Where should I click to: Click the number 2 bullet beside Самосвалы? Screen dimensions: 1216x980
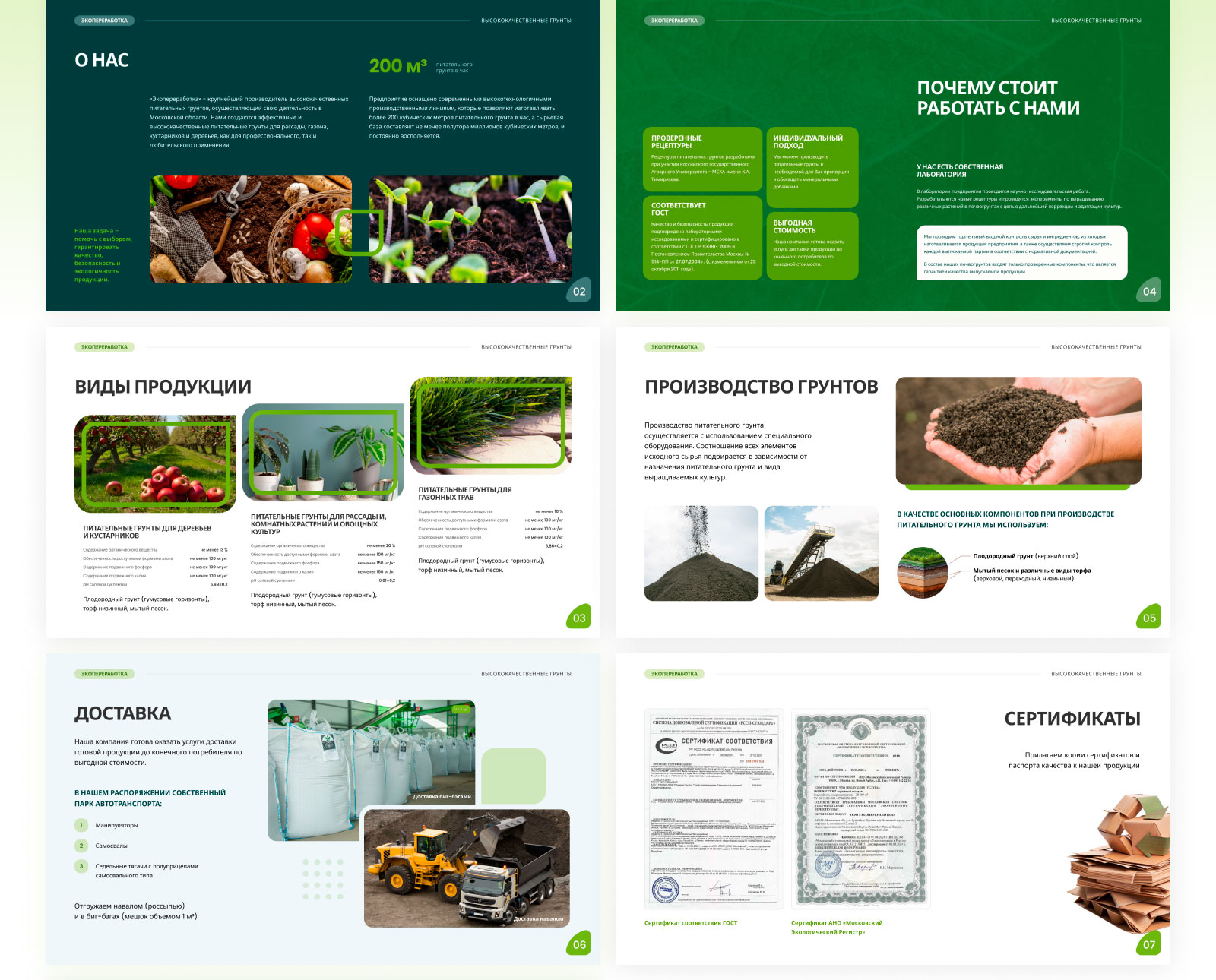[81, 846]
